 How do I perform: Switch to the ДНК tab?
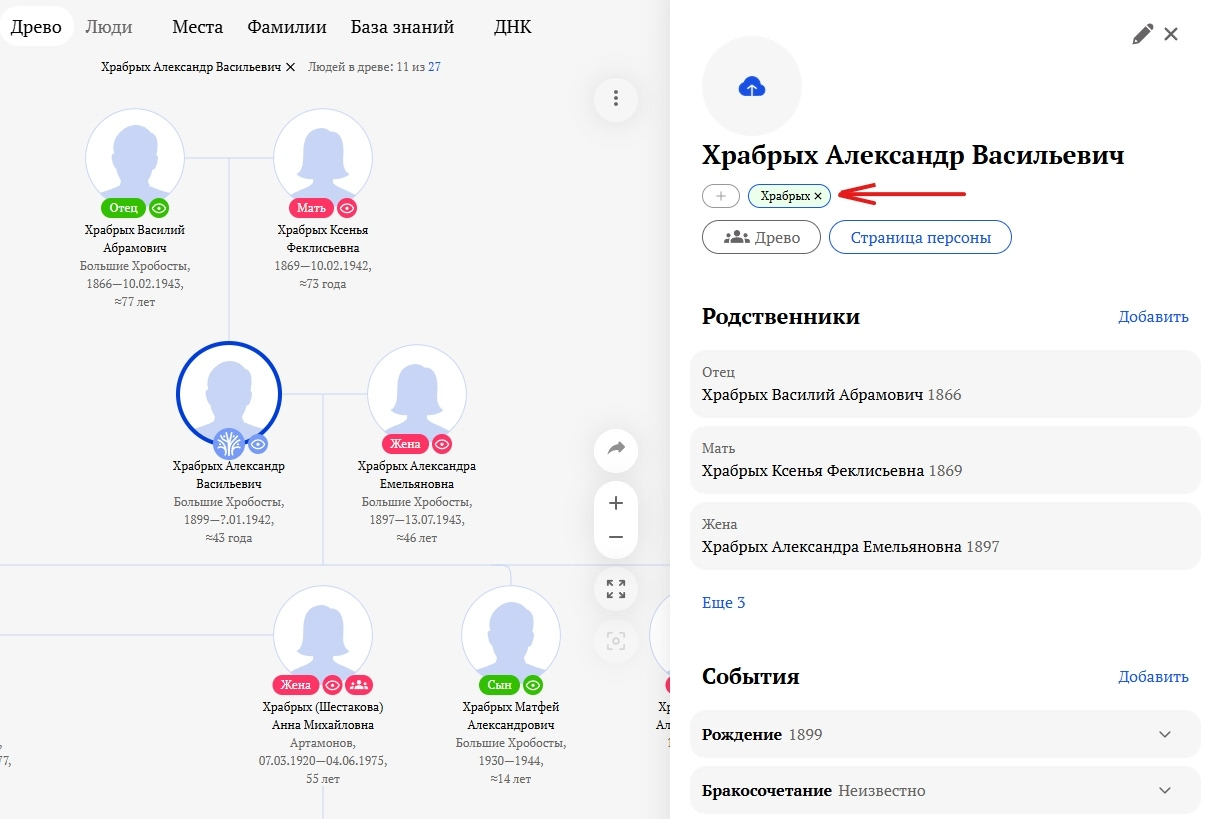(512, 27)
